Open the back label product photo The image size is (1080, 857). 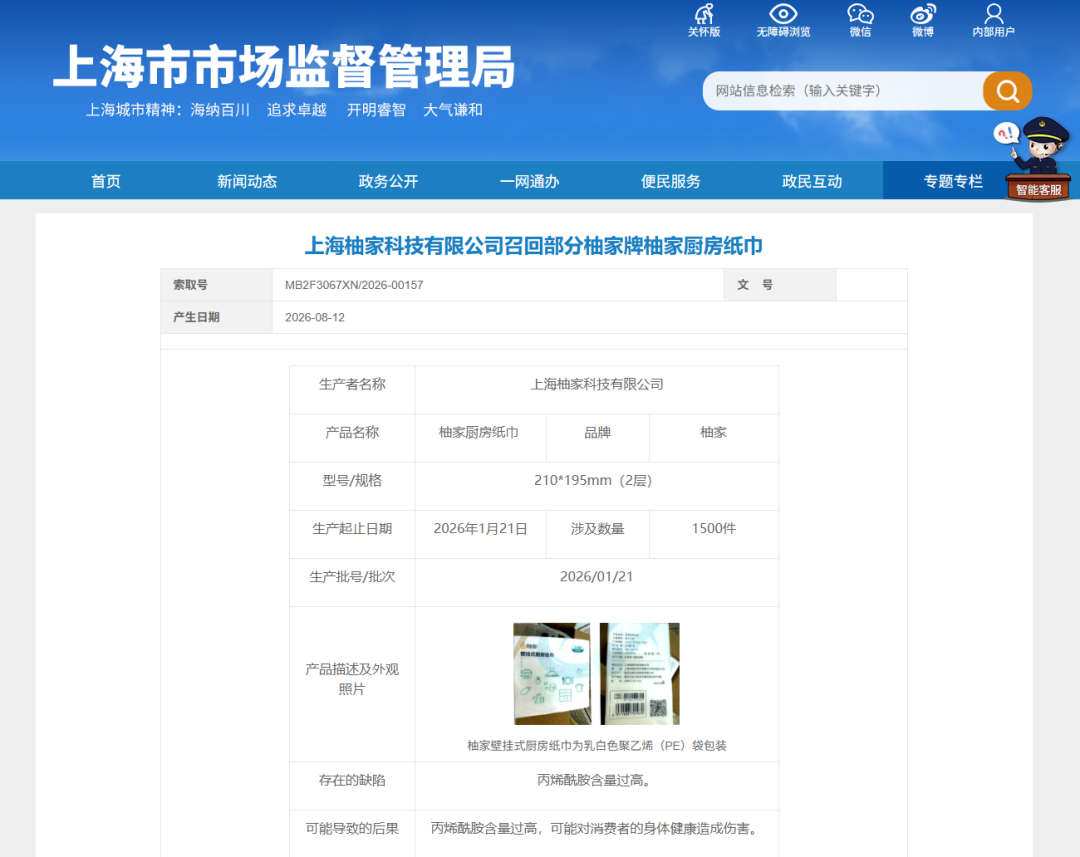pyautogui.click(x=639, y=673)
